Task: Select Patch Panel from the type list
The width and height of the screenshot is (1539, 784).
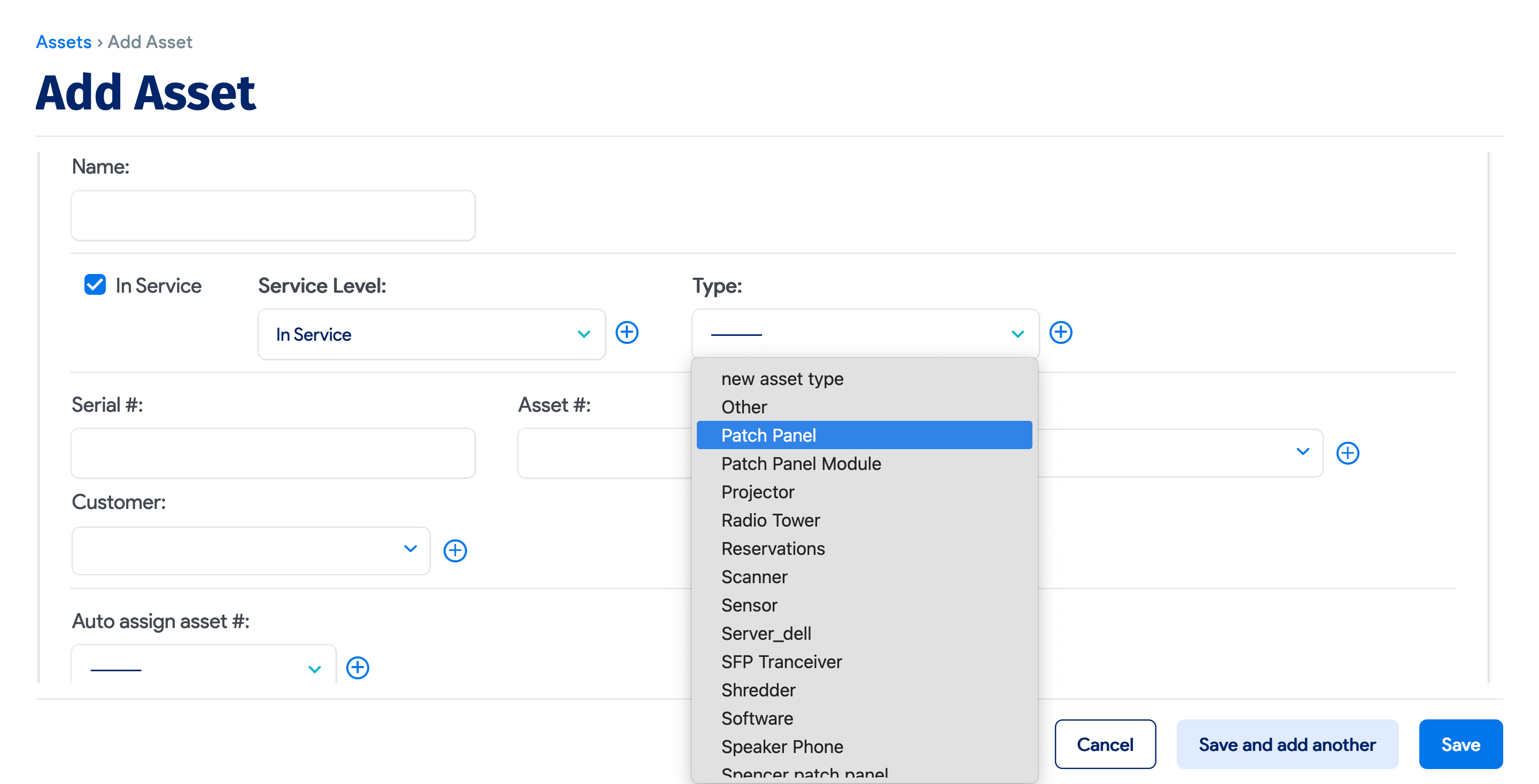Action: [x=768, y=435]
